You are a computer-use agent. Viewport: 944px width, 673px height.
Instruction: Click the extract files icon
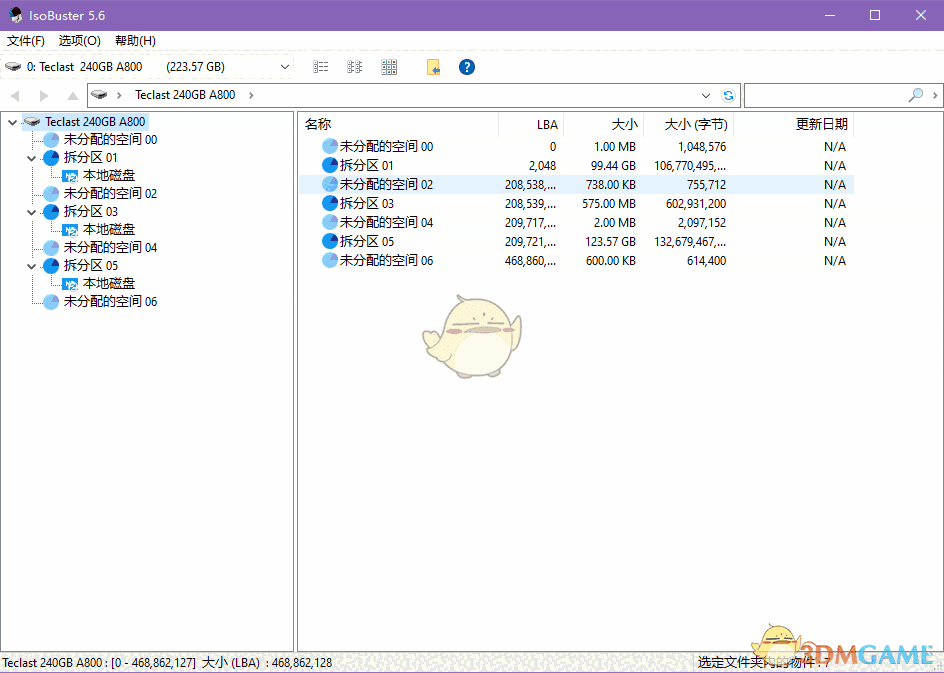point(434,67)
